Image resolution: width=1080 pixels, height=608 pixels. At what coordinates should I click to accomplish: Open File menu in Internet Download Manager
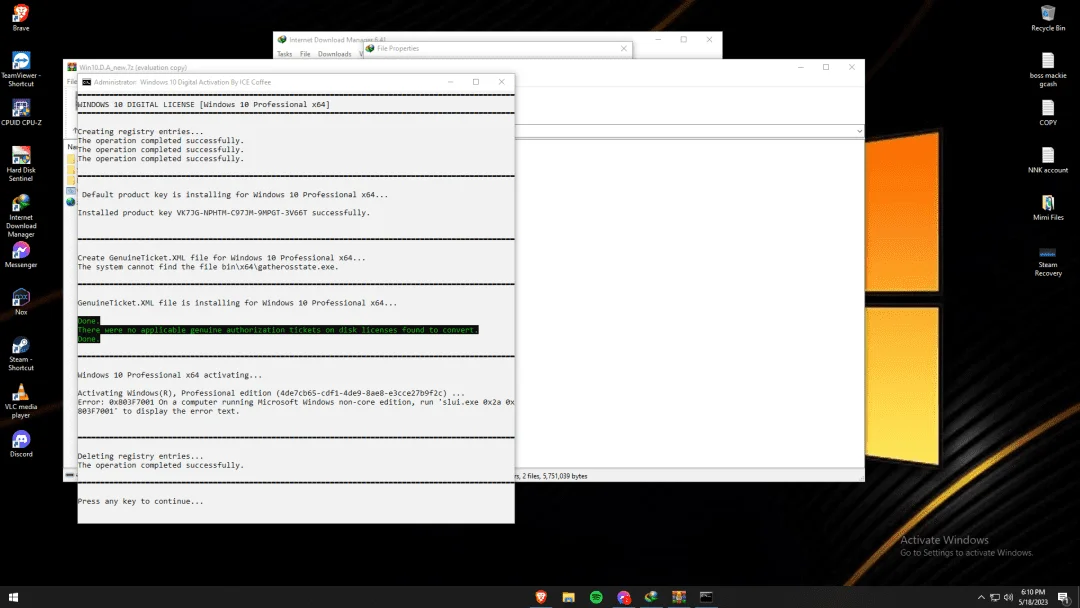tap(305, 54)
